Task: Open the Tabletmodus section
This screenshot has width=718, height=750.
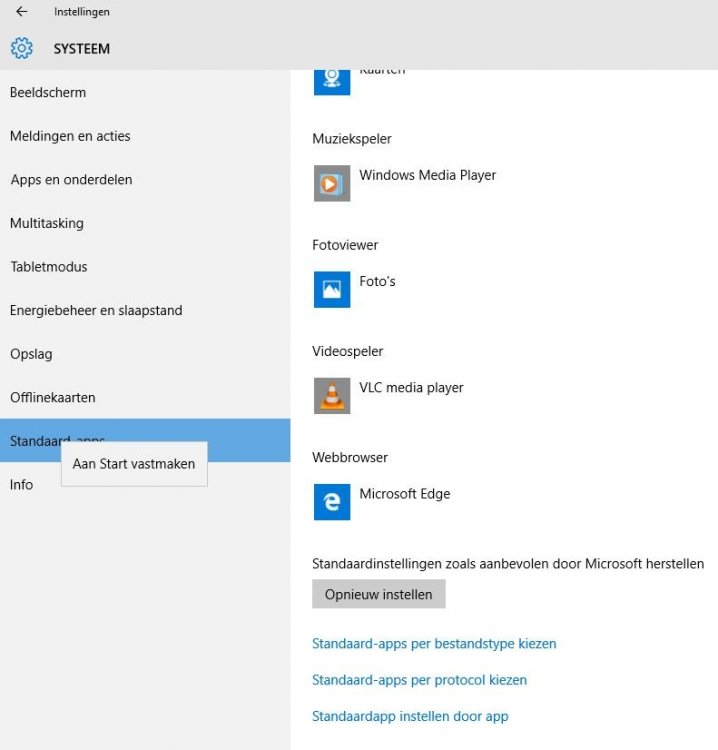Action: [x=49, y=267]
